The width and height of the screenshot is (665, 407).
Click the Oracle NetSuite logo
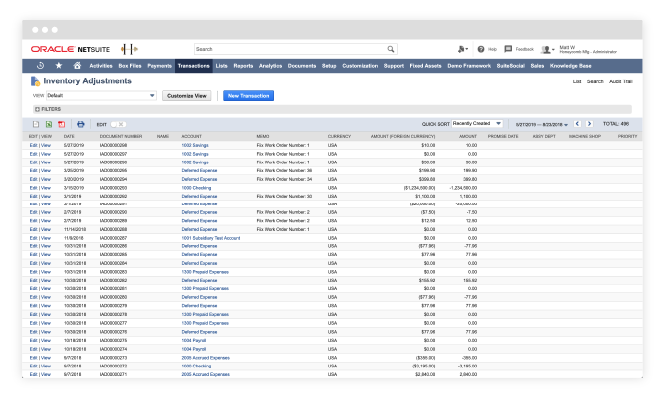[x=70, y=49]
